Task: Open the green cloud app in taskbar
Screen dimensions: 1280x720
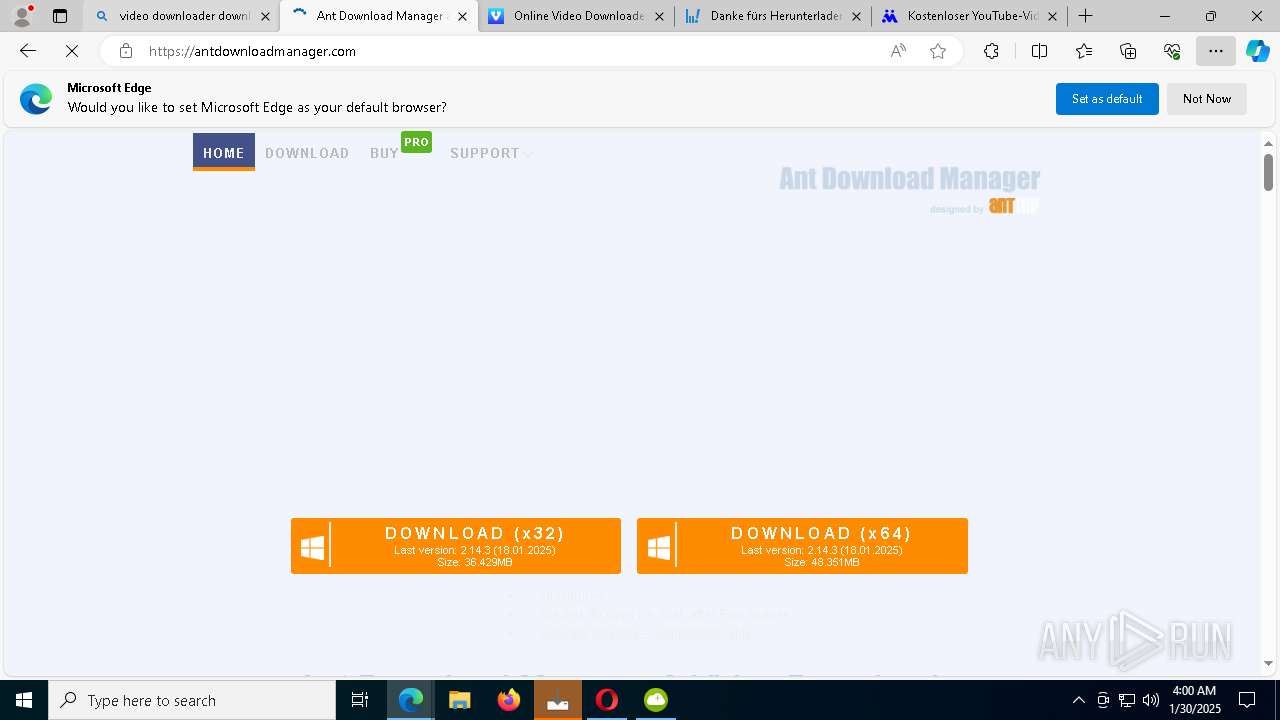Action: click(x=656, y=700)
